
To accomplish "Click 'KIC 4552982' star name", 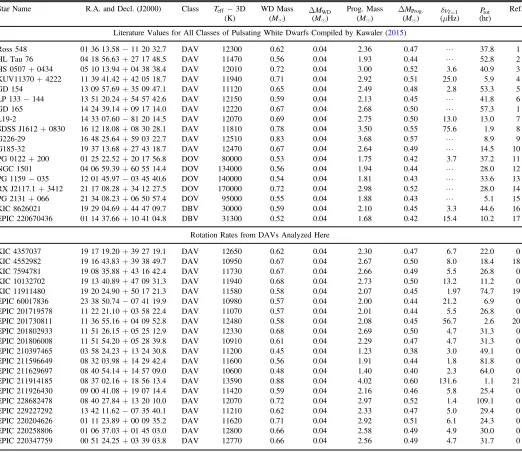I will (x=20, y=261).
